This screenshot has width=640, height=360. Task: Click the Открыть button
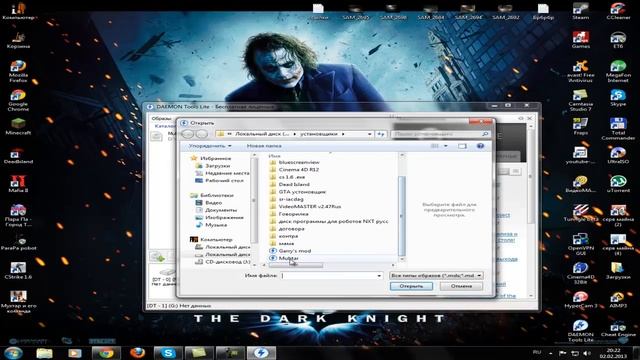pos(411,286)
